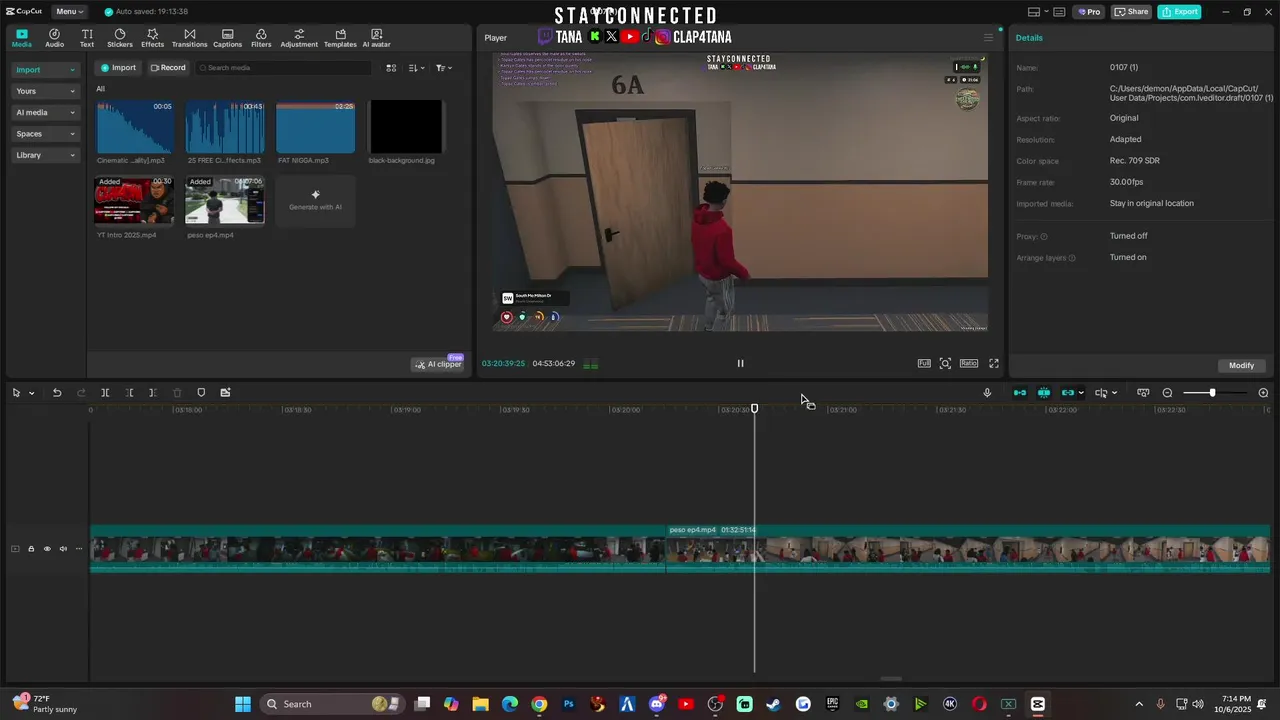Click the Import media button
The height and width of the screenshot is (720, 1280).
(118, 68)
